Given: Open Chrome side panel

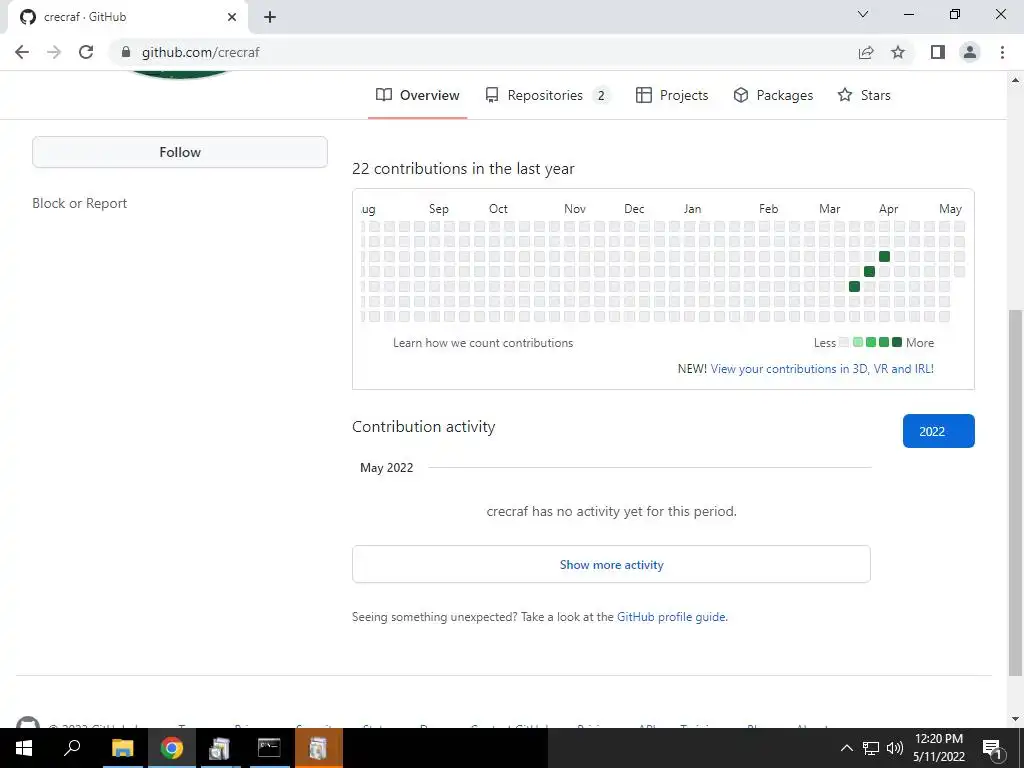Looking at the screenshot, I should pos(938,52).
